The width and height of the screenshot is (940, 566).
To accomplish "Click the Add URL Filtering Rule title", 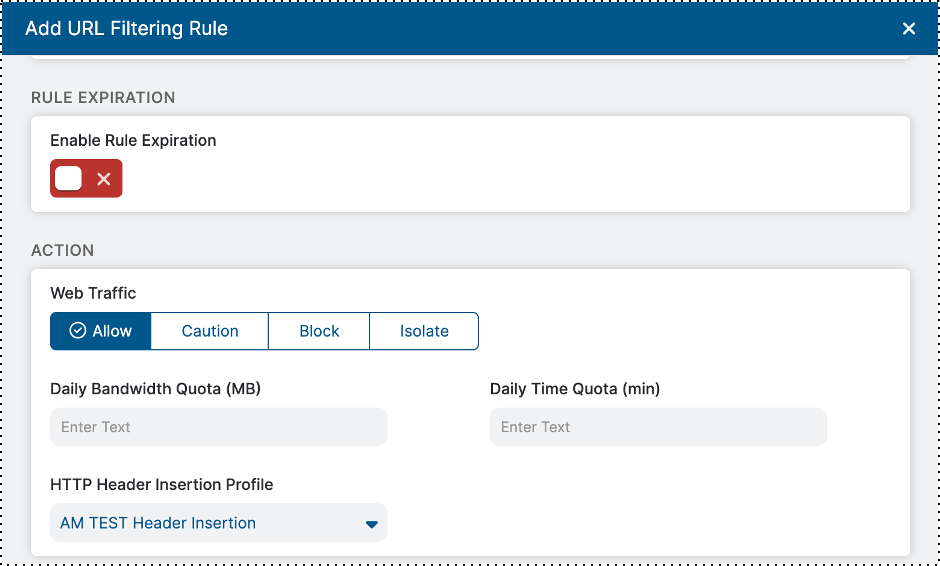I will point(126,29).
